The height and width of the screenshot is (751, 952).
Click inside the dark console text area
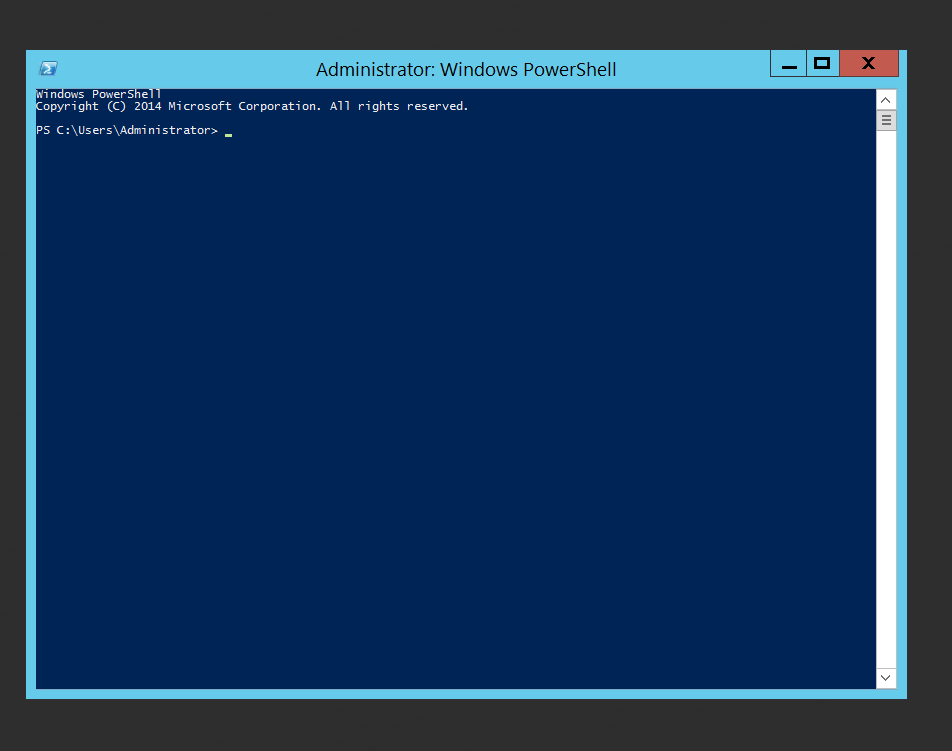pyautogui.click(x=450, y=400)
